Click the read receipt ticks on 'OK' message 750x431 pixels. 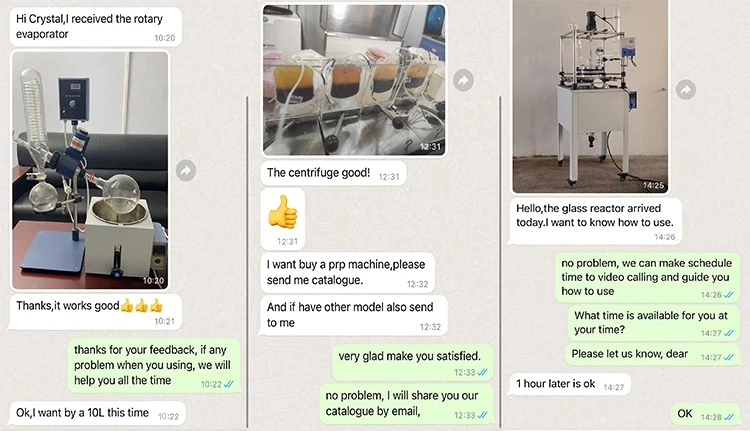tap(728, 417)
